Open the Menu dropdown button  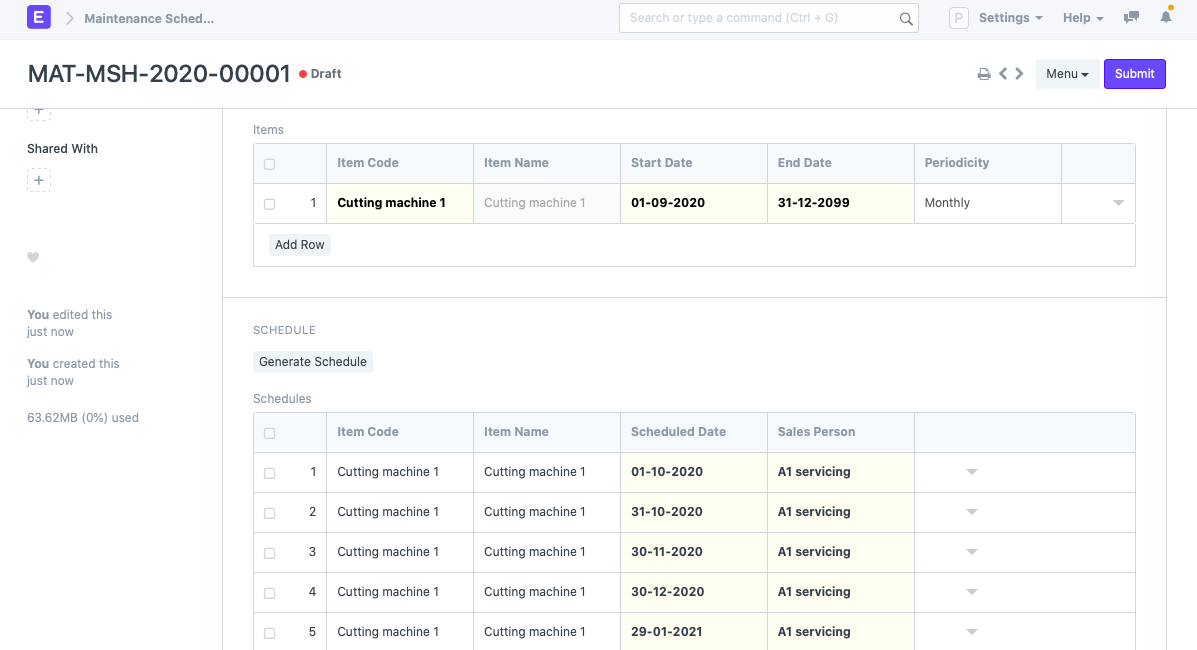[1067, 74]
